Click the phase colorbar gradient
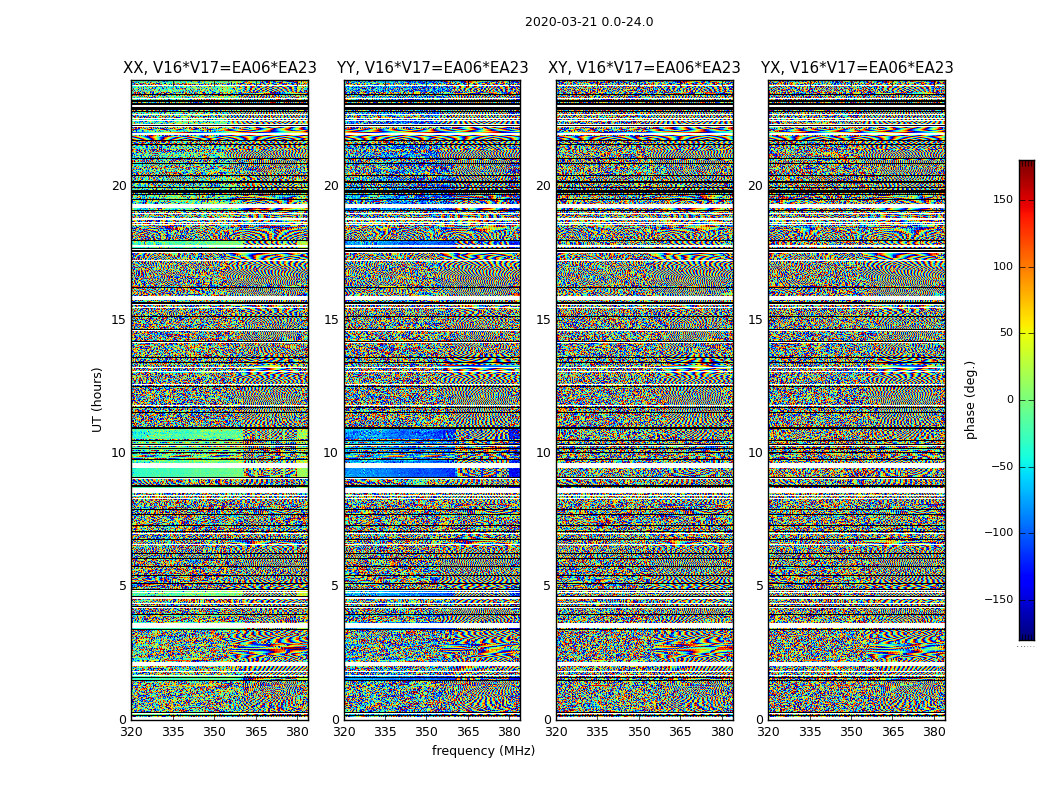This screenshot has height=800, width=1050. coord(1027,400)
